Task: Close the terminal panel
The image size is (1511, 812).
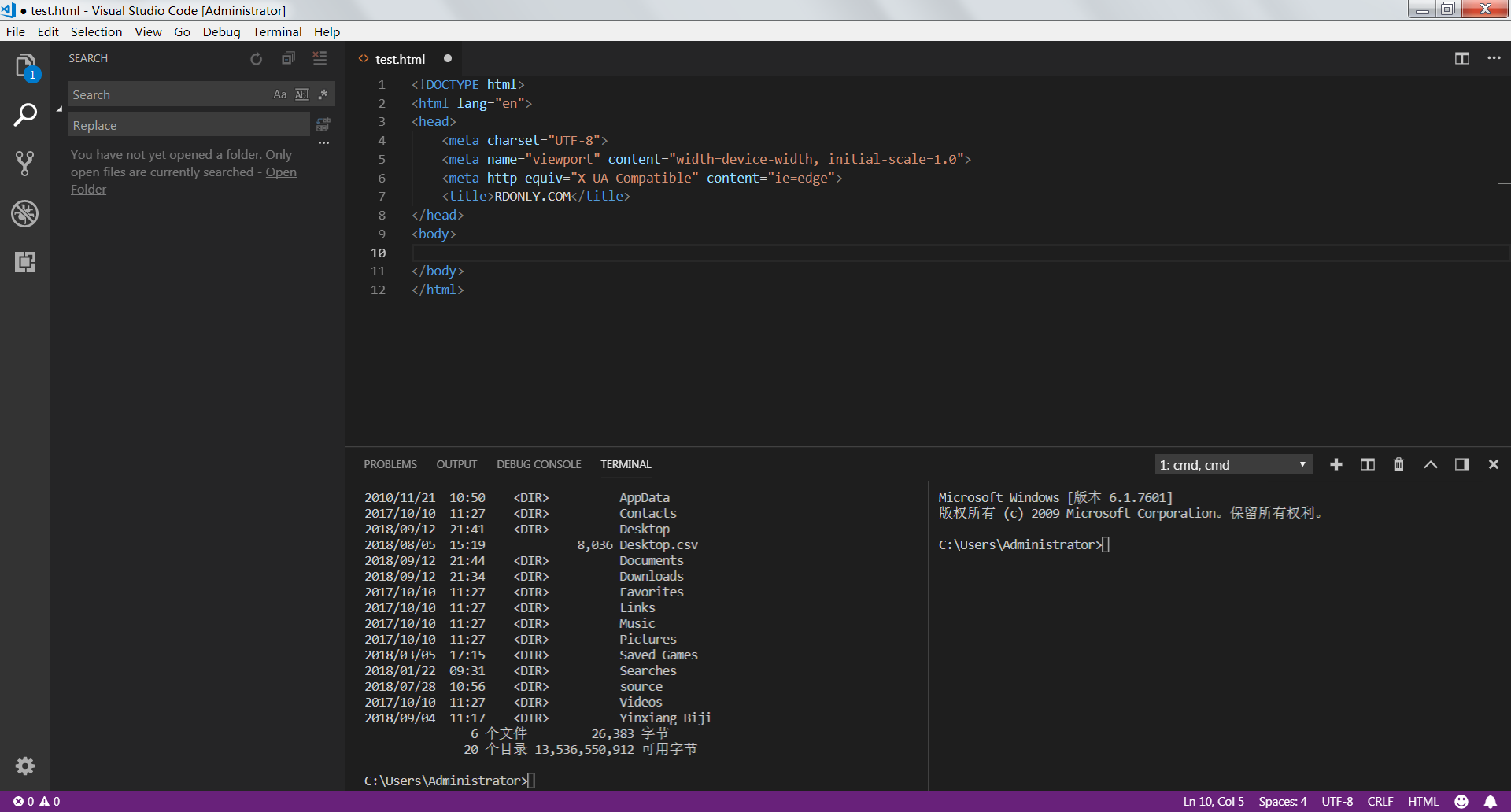Action: pyautogui.click(x=1493, y=465)
